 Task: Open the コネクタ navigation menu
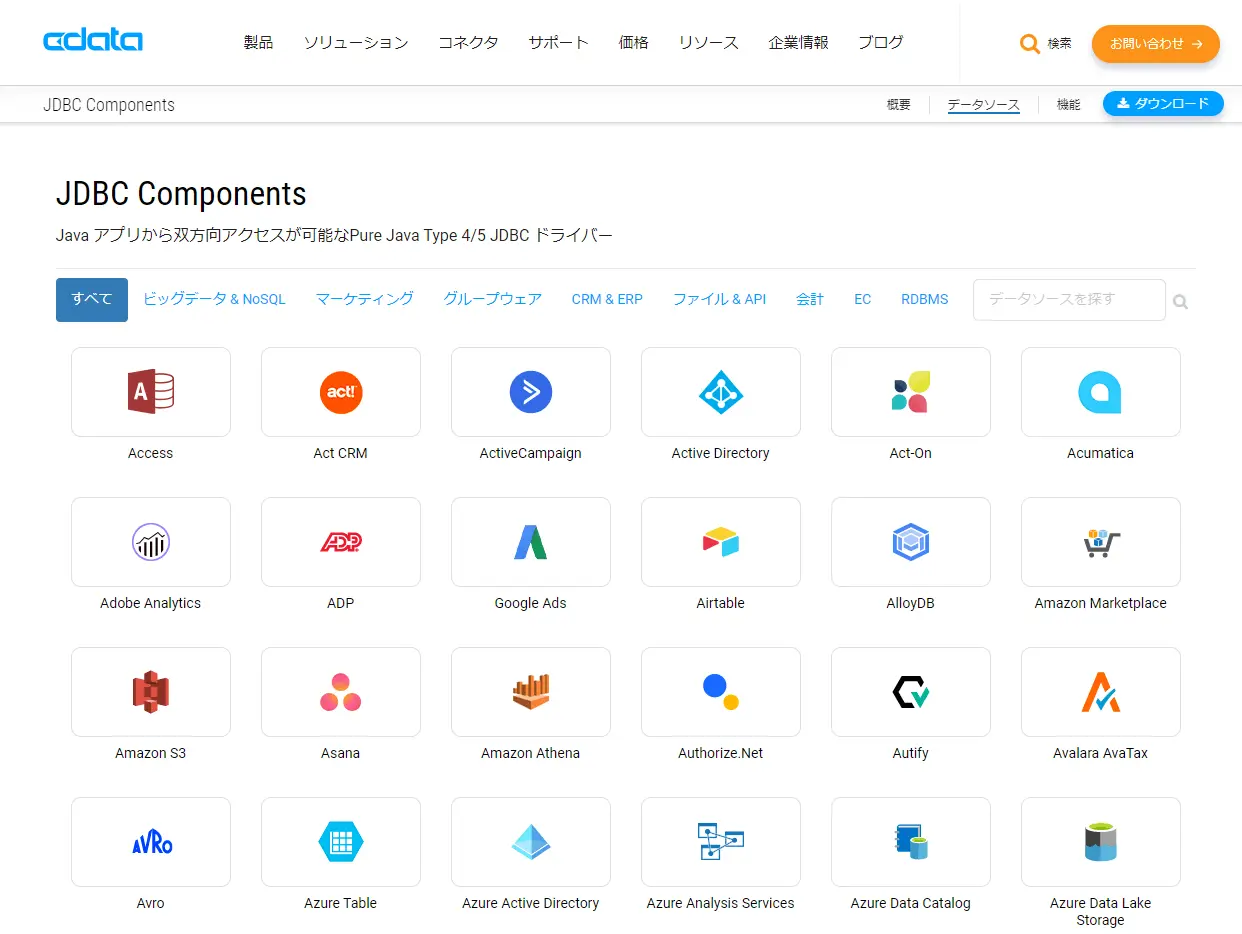(x=468, y=42)
